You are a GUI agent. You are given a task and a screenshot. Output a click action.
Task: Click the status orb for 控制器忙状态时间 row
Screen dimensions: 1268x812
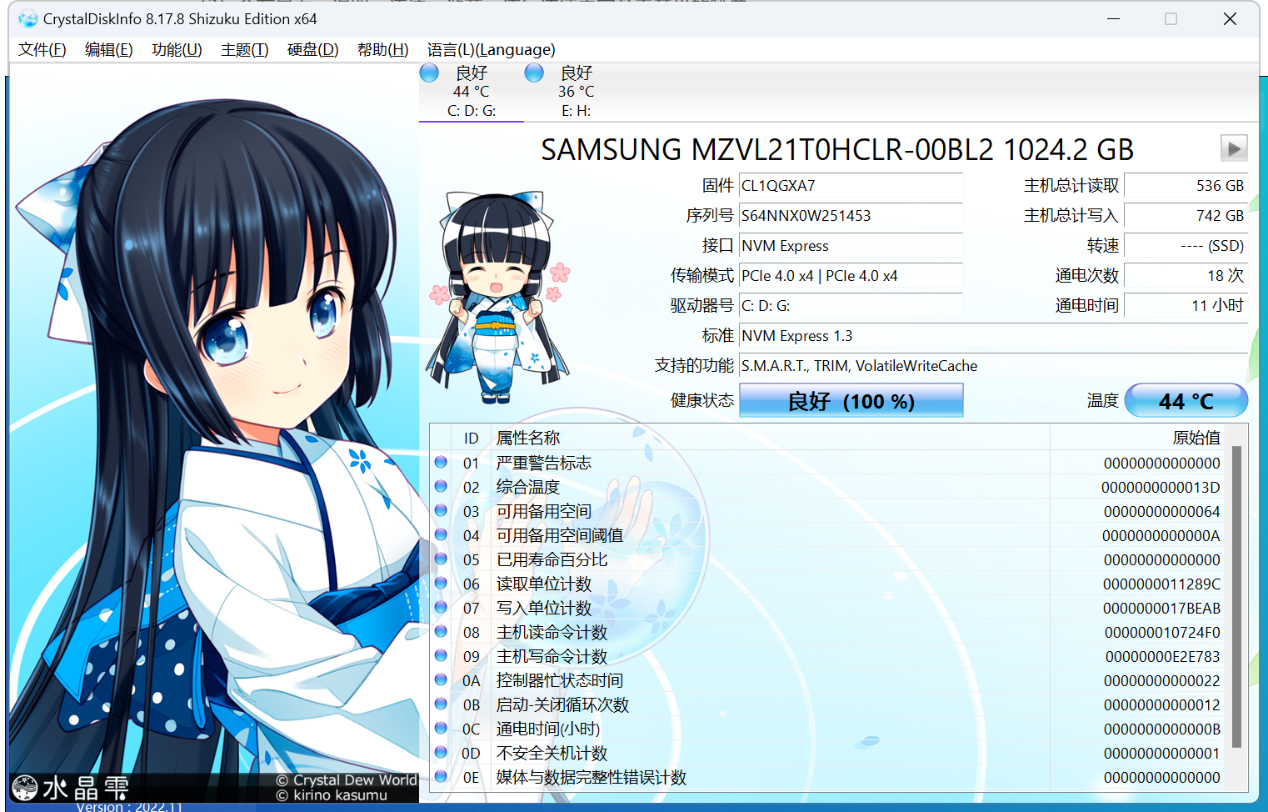tap(441, 680)
